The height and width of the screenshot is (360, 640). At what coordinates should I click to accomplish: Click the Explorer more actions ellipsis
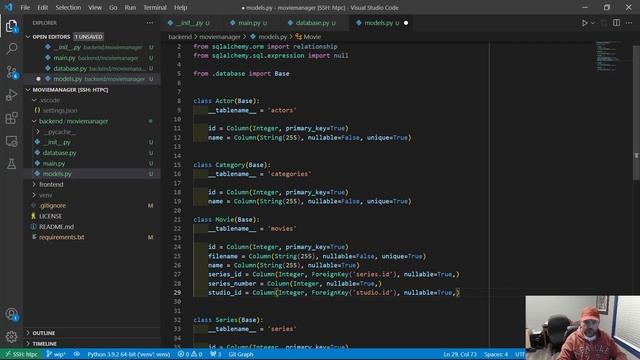pos(150,23)
